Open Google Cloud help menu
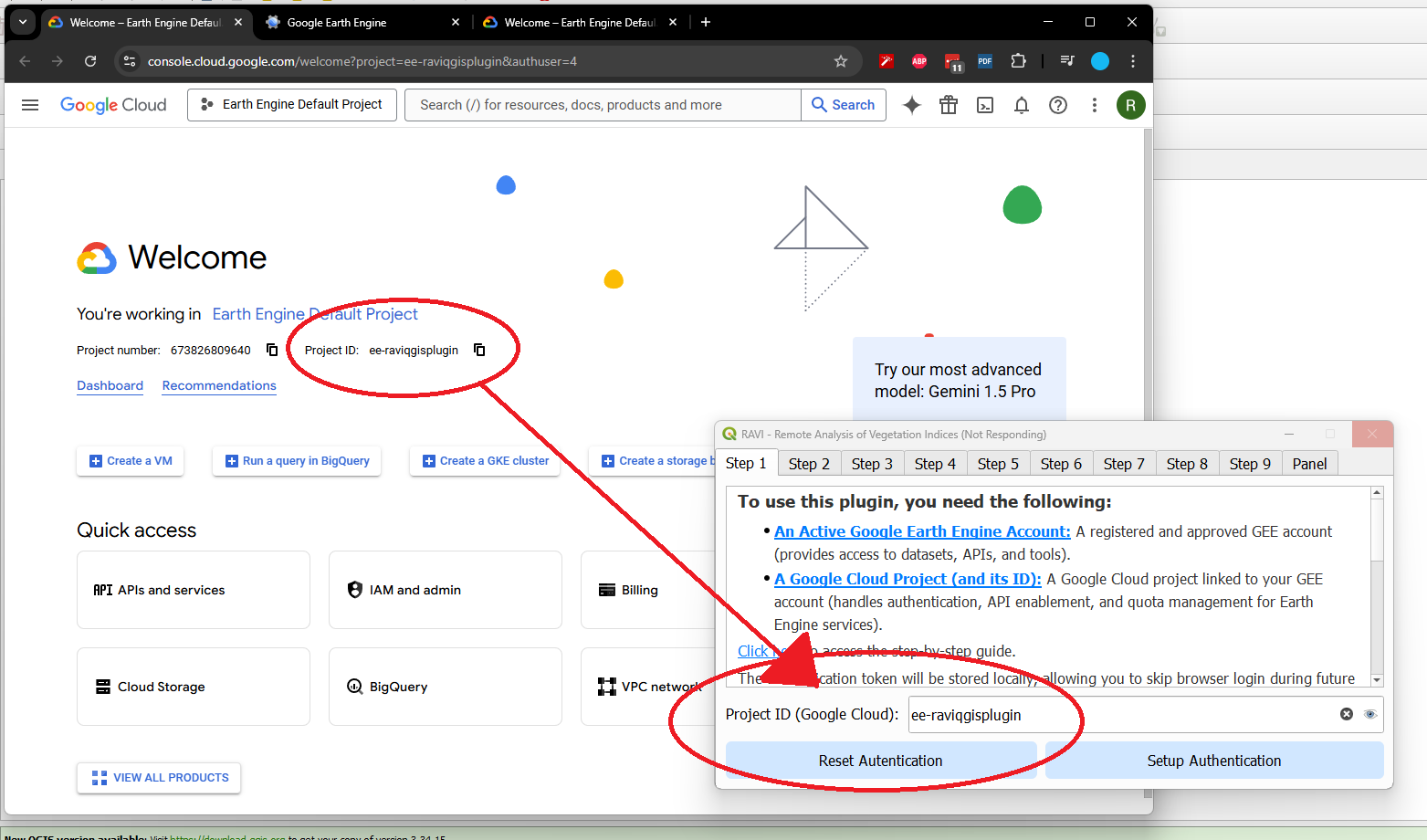This screenshot has height=840, width=1427. (x=1057, y=105)
